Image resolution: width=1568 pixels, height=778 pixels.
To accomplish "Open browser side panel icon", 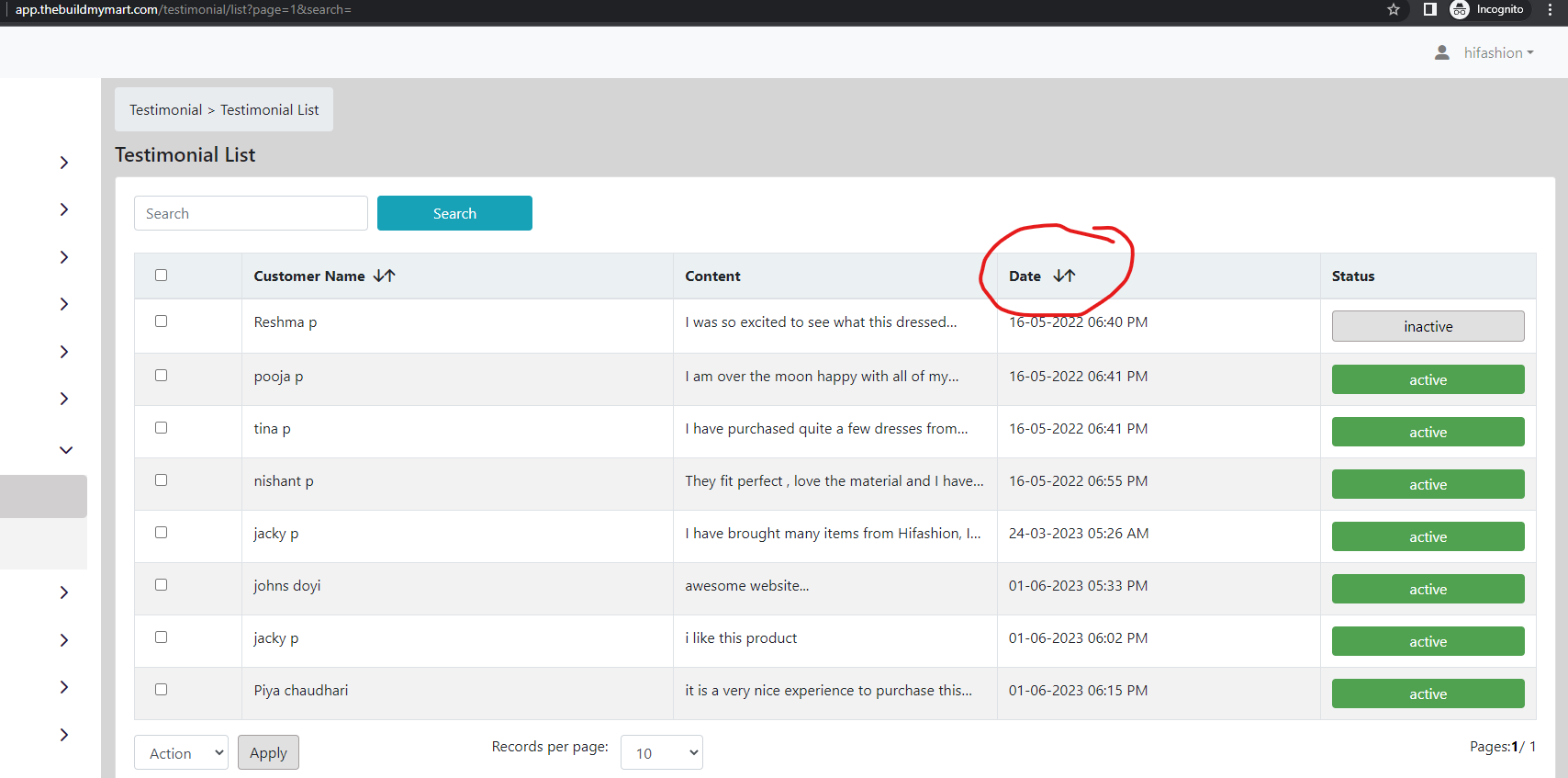I will point(1429,9).
